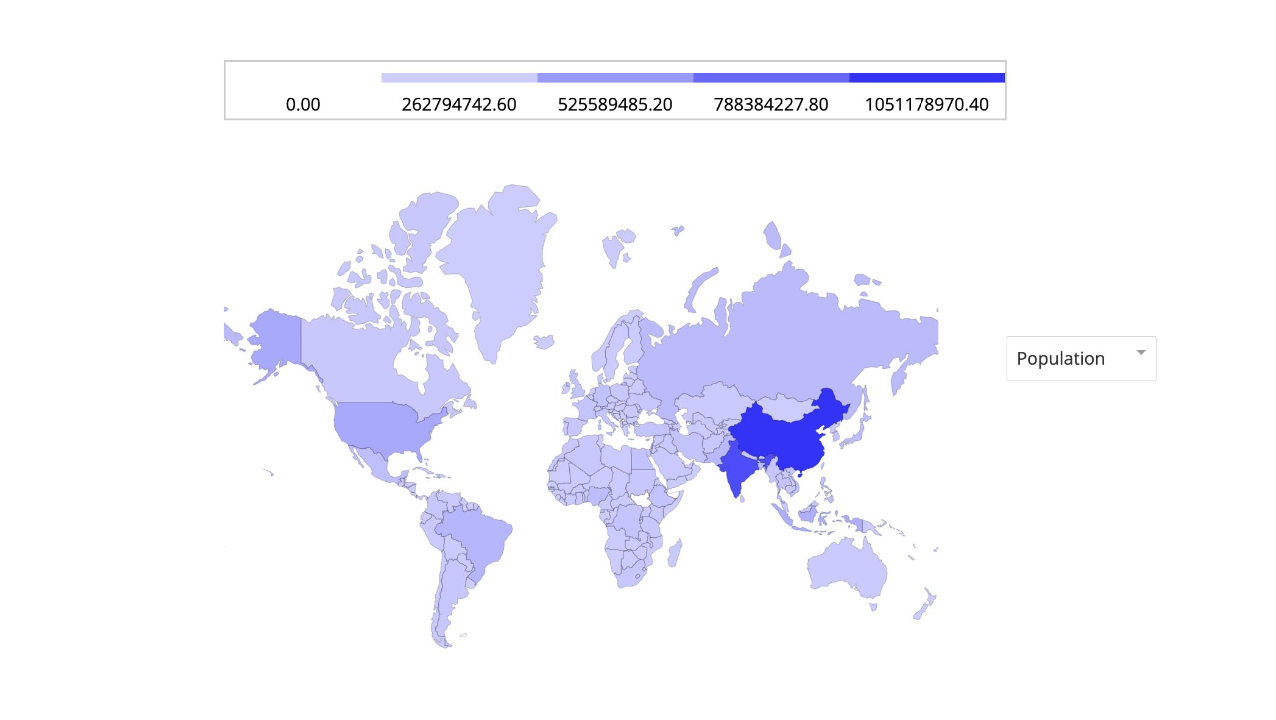Viewport: 1276px width, 720px height.
Task: Click the third legend color band
Action: coord(771,77)
